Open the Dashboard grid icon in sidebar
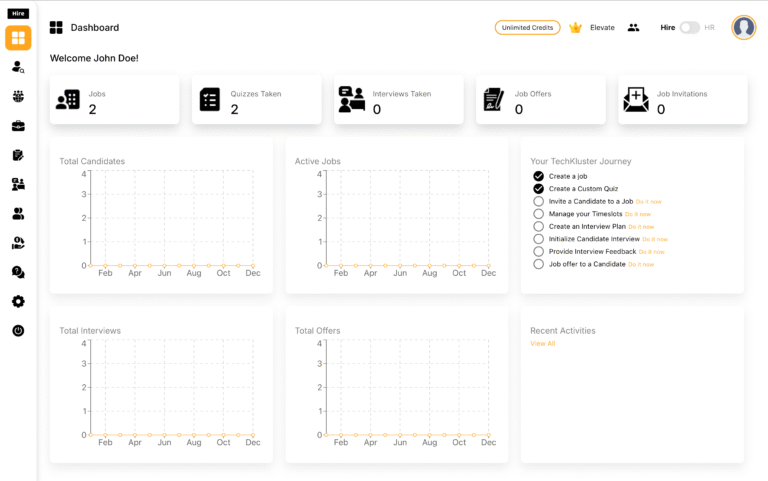 coord(18,38)
